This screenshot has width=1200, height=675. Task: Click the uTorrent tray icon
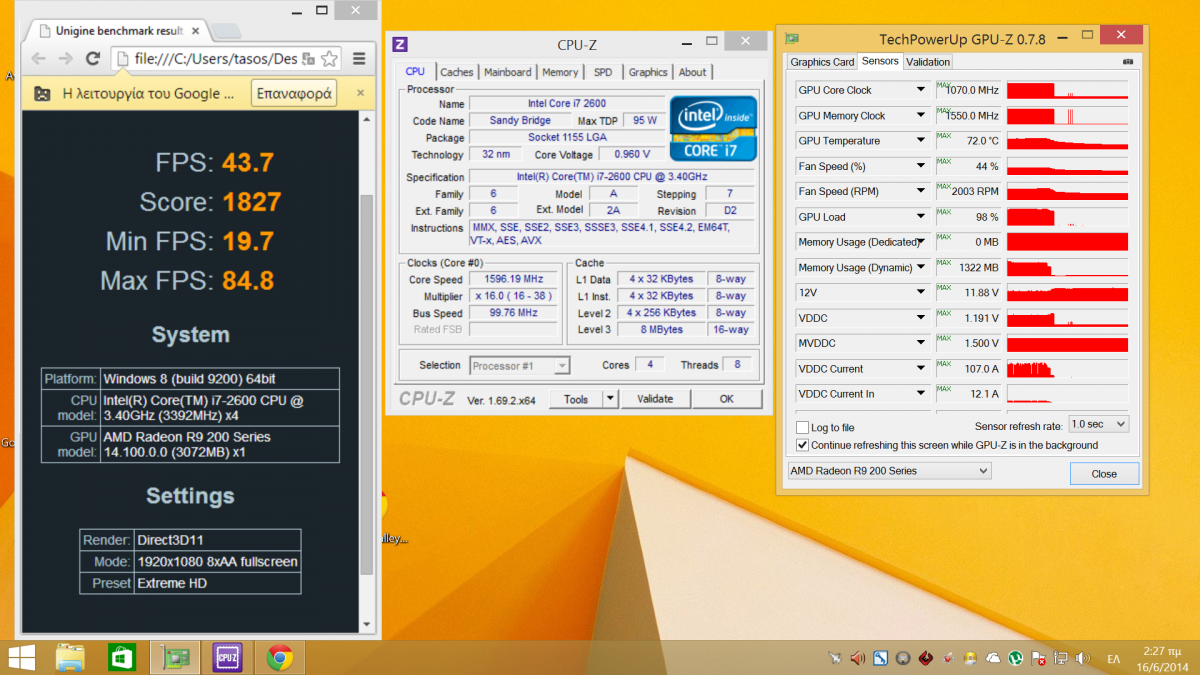(1017, 658)
